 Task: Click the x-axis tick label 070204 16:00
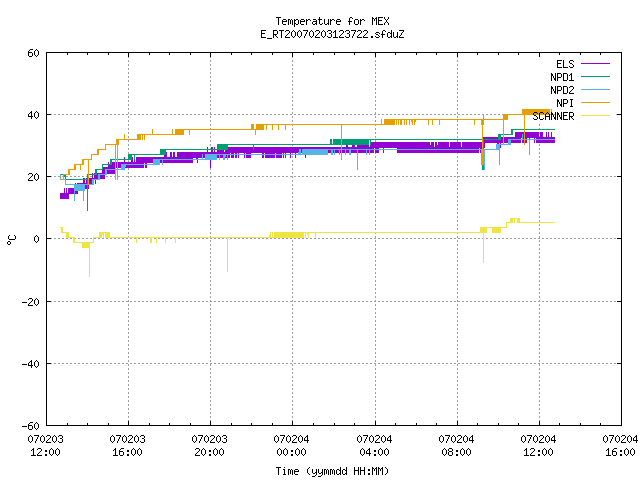click(x=620, y=446)
